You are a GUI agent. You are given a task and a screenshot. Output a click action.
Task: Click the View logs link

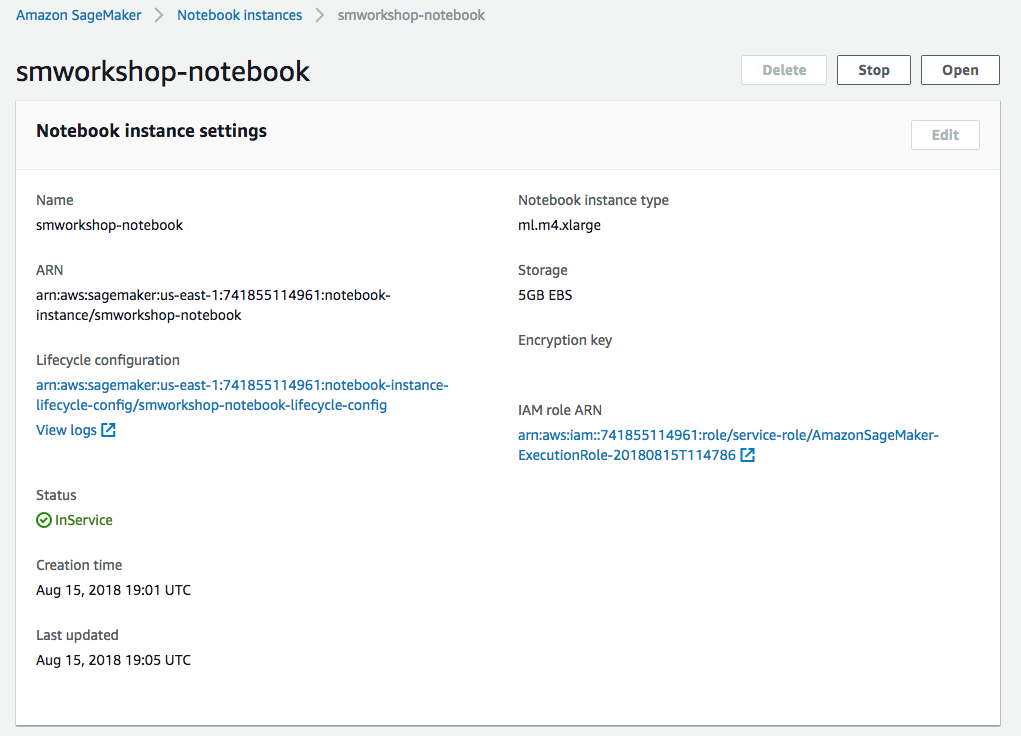click(x=66, y=430)
